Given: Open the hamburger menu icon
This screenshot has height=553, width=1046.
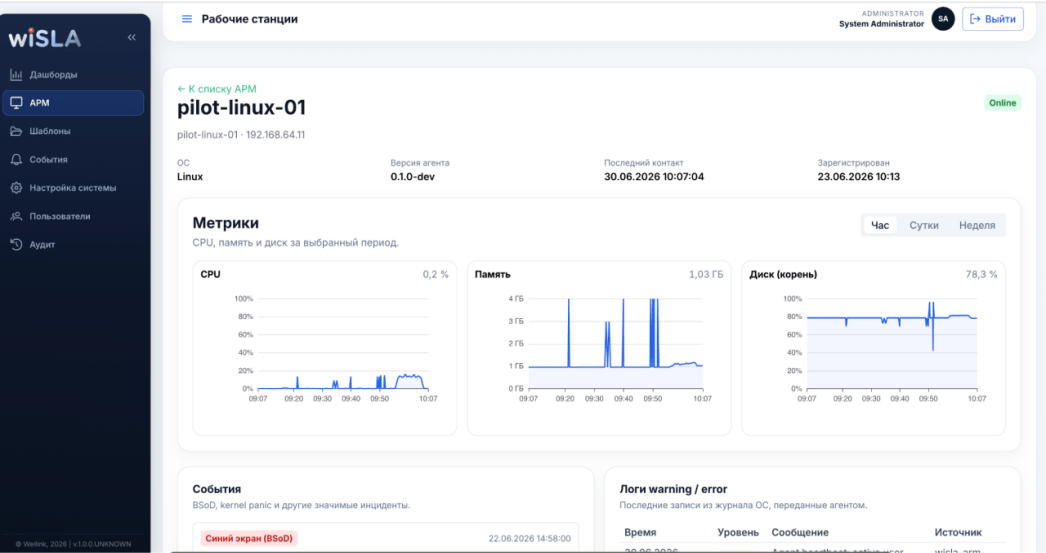Looking at the screenshot, I should pos(187,19).
